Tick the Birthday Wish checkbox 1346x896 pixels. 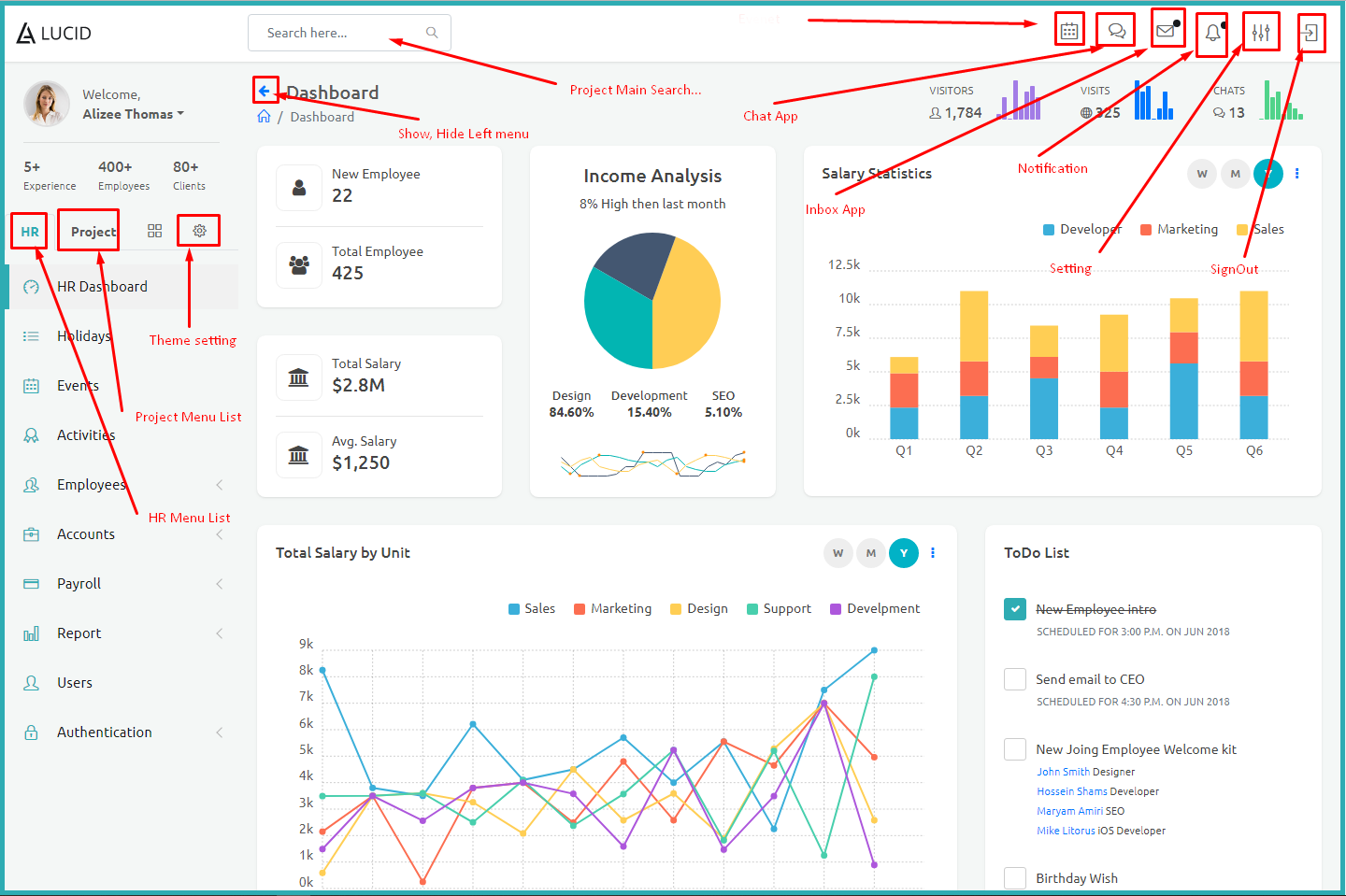[1014, 878]
